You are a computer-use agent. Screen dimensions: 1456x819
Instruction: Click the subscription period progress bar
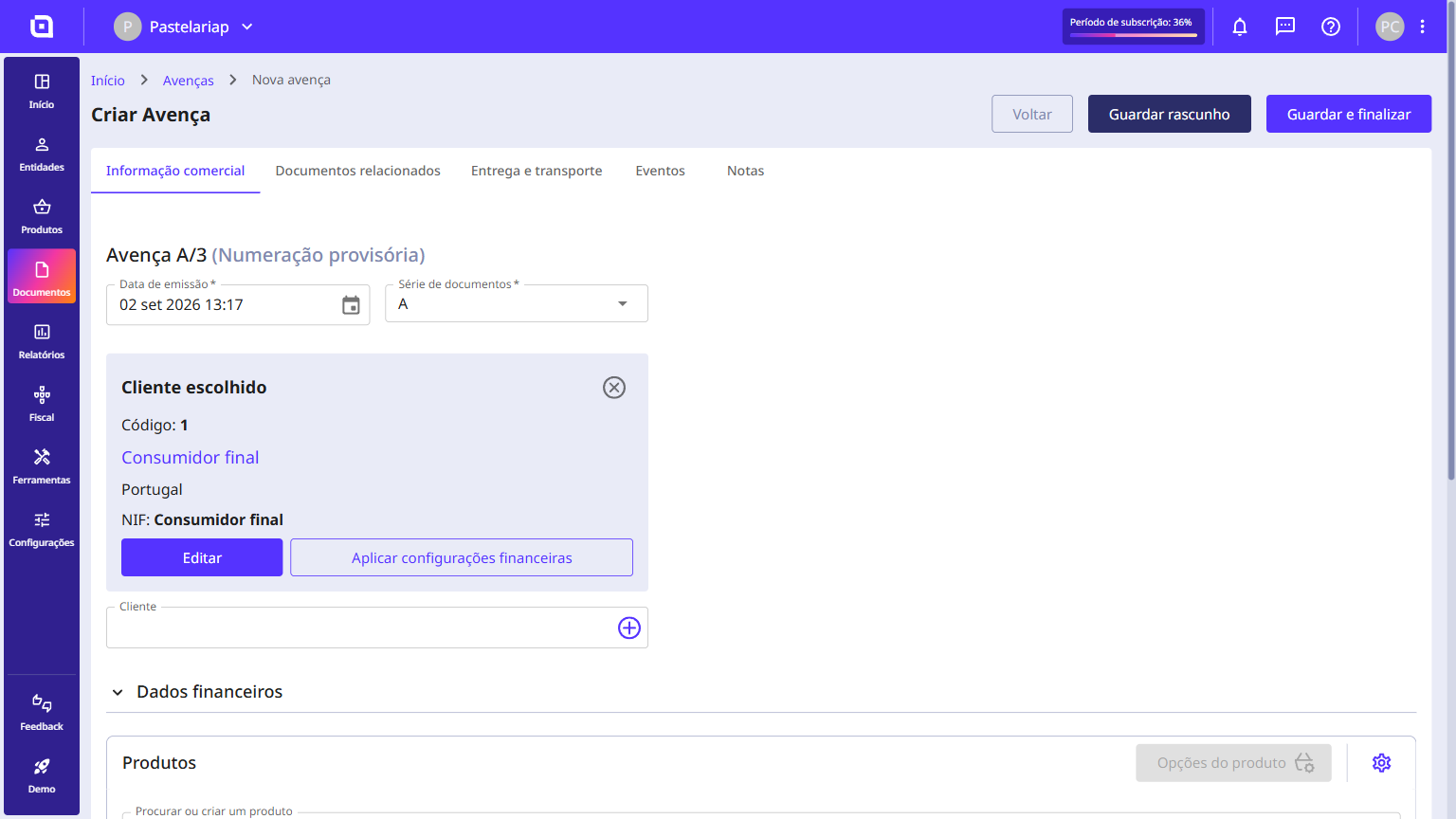(1134, 35)
